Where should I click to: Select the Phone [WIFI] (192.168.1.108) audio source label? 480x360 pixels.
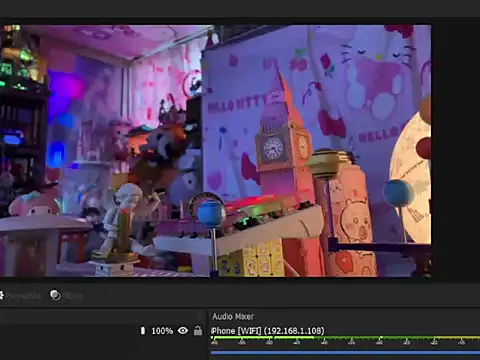coord(268,331)
